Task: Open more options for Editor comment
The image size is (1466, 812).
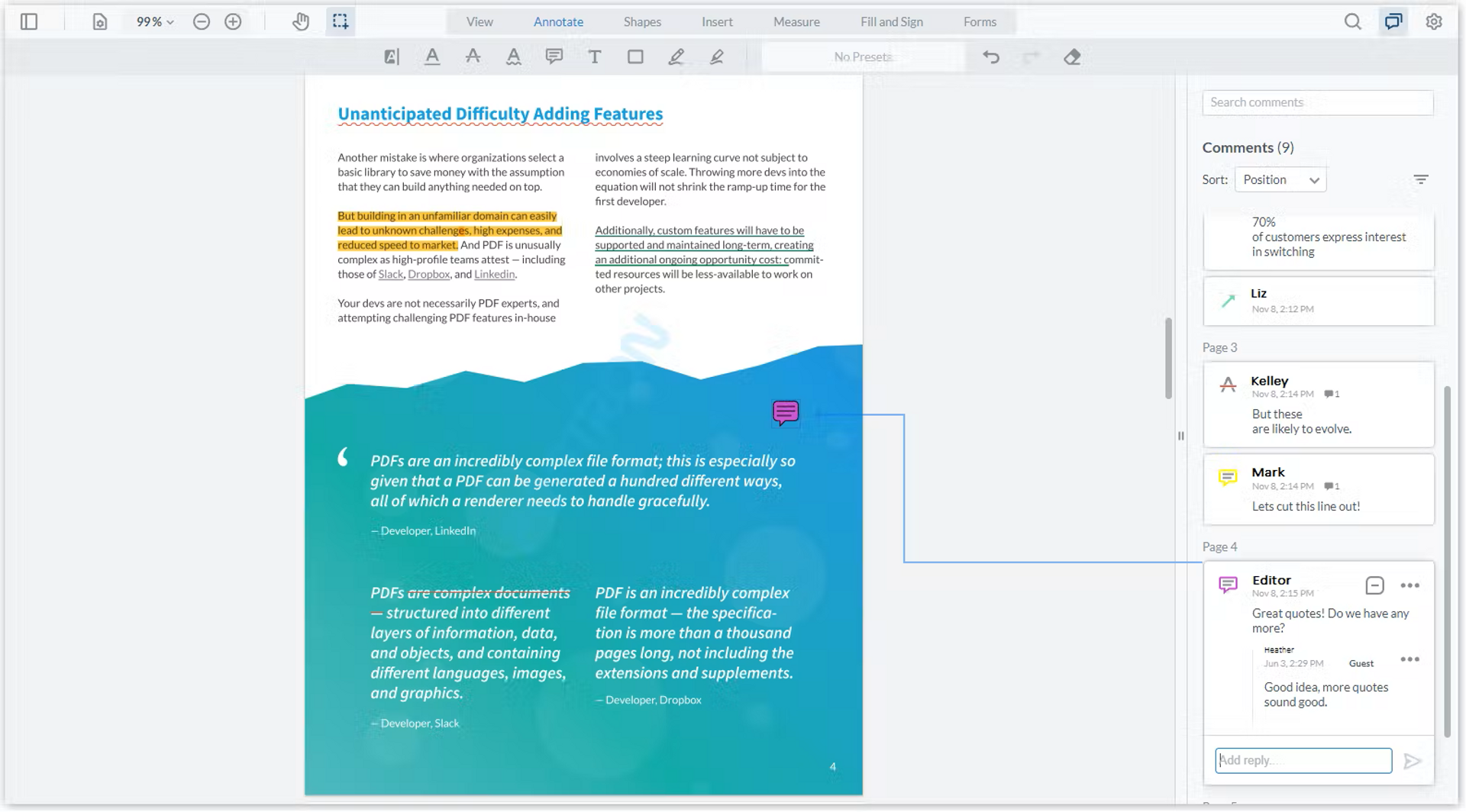Action: coord(1410,585)
